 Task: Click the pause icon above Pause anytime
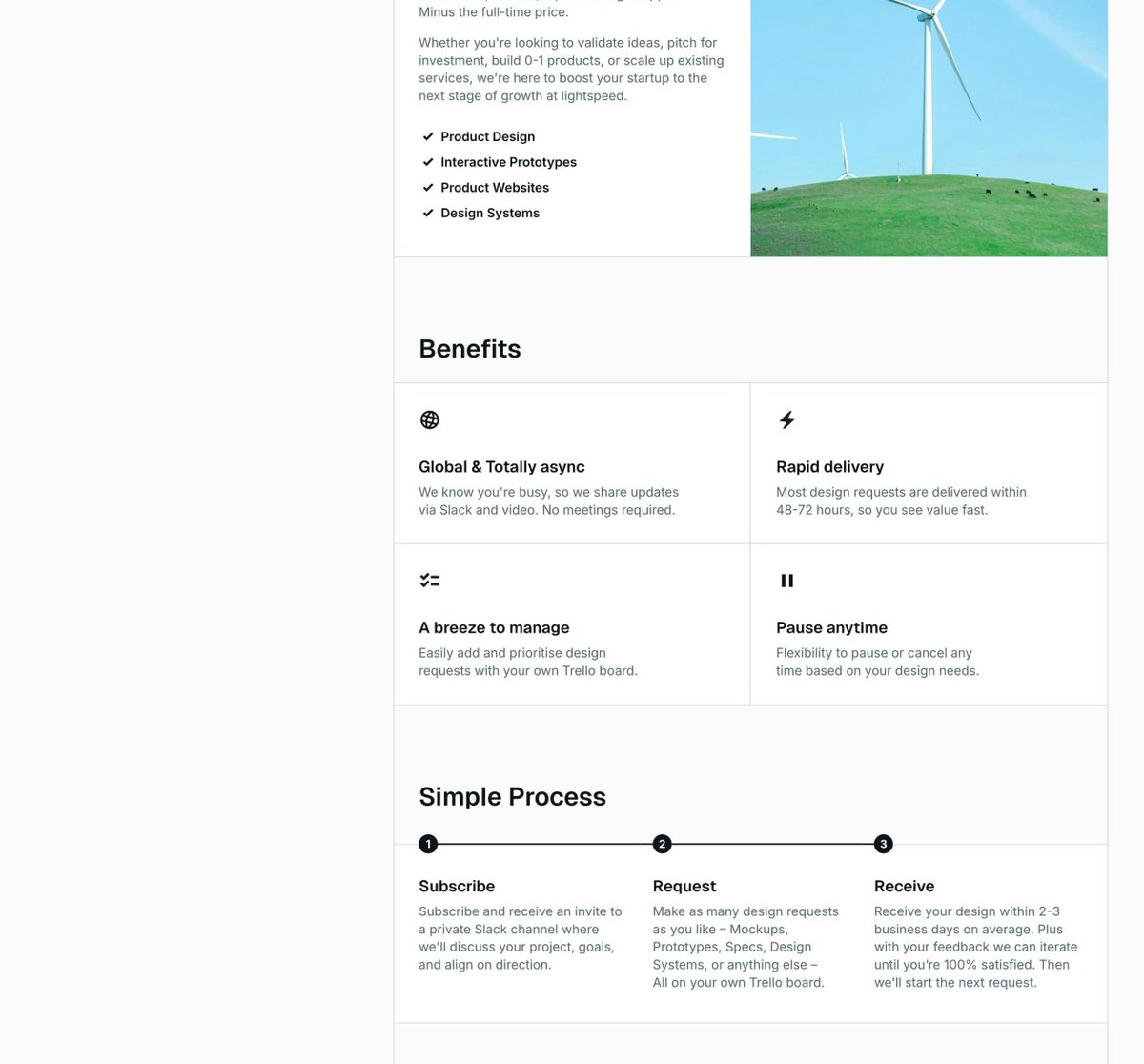(787, 581)
